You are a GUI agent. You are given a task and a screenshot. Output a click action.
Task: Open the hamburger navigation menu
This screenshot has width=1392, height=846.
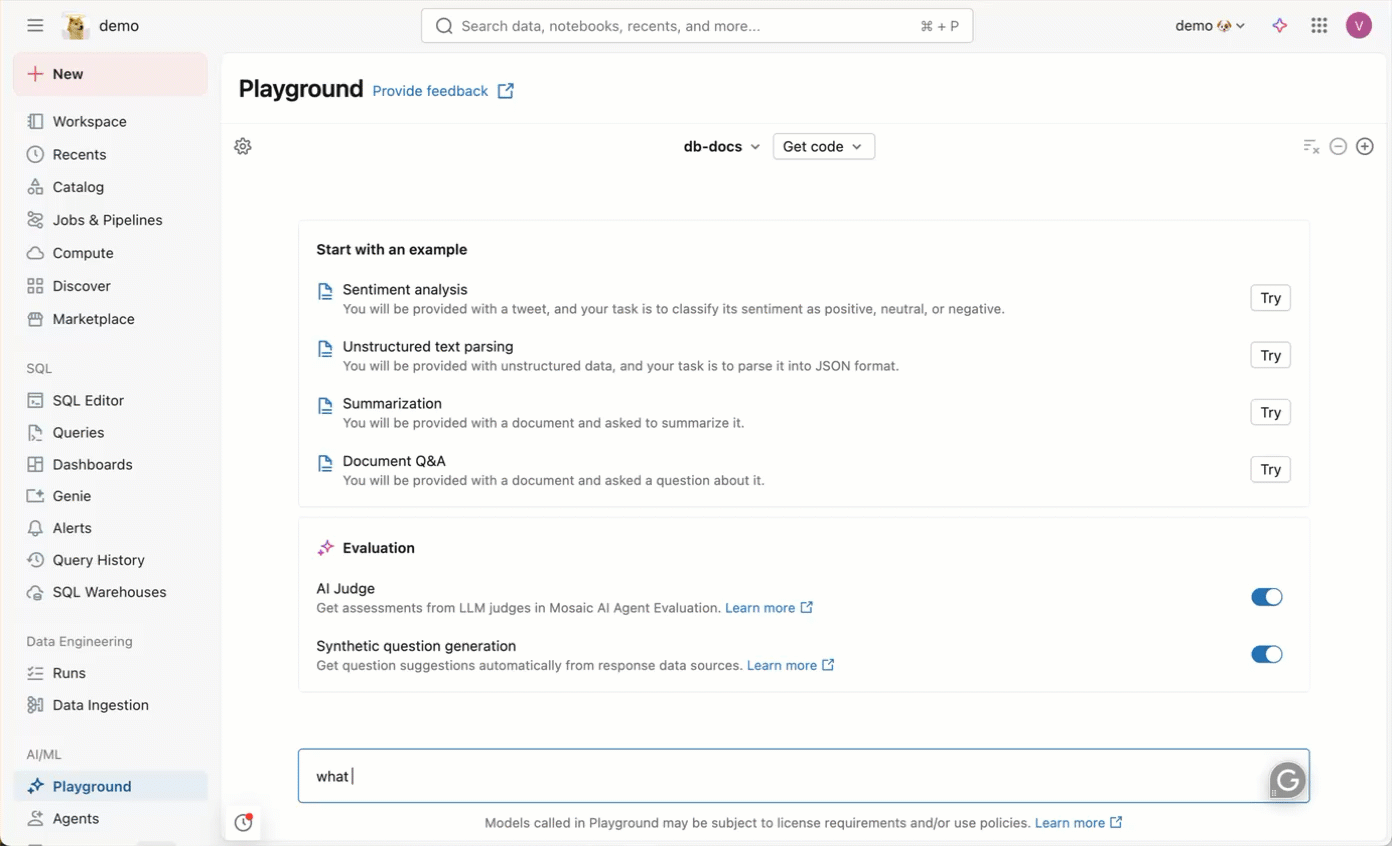click(x=34, y=25)
